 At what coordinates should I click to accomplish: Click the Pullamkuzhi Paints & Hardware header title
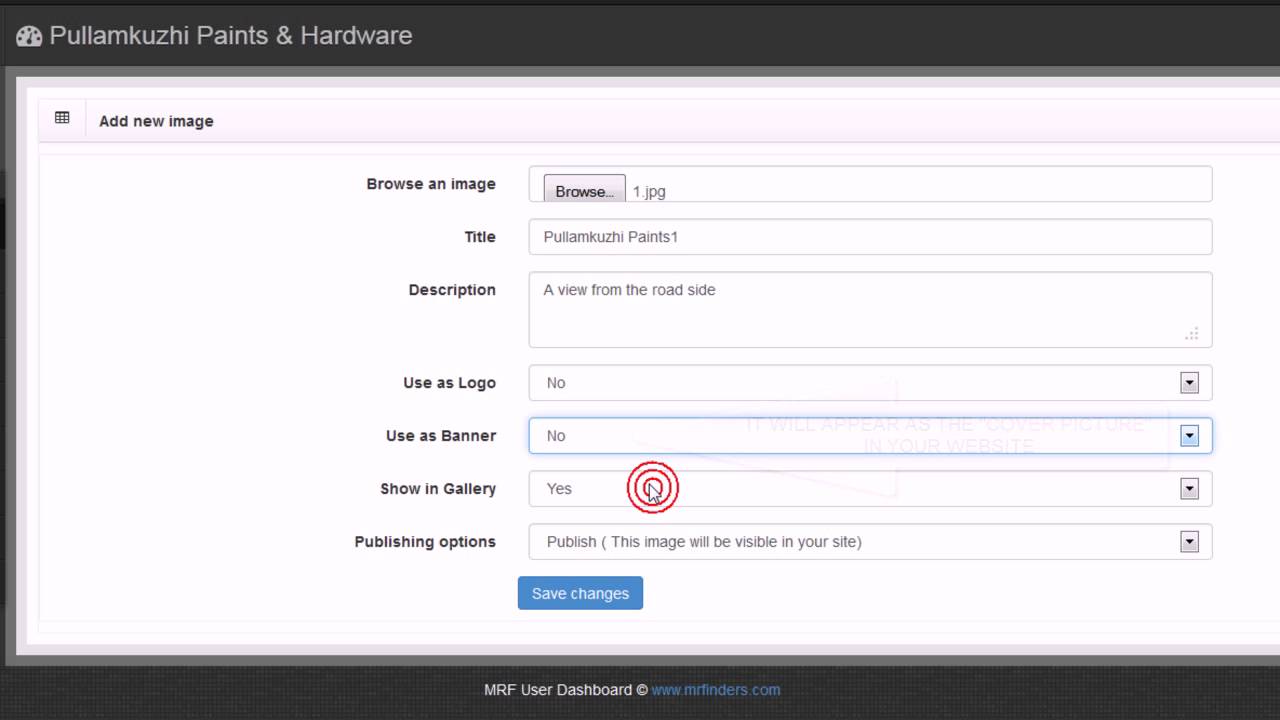click(x=231, y=36)
